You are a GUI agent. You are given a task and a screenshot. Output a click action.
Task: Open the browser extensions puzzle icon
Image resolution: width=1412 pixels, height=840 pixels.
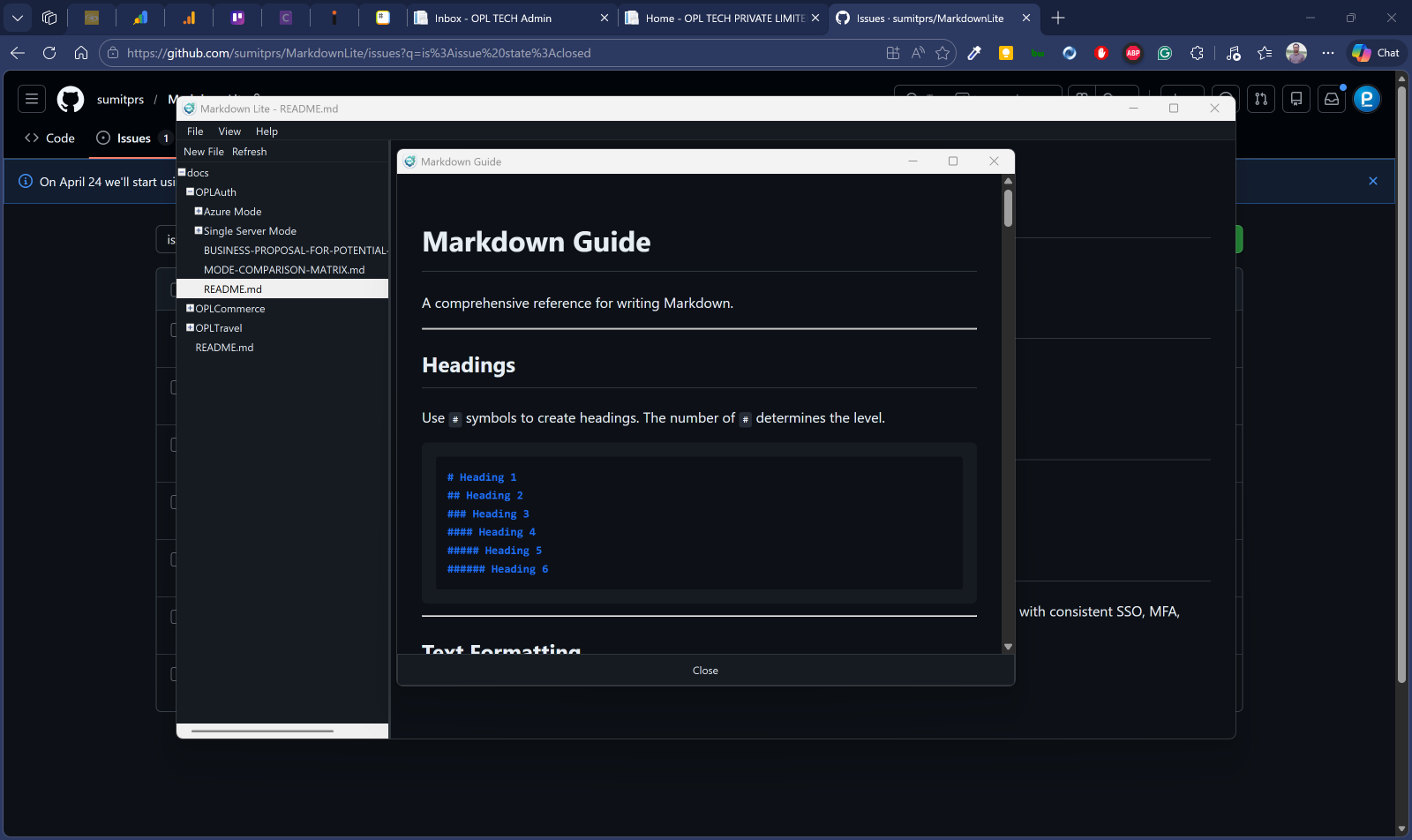pos(1198,53)
